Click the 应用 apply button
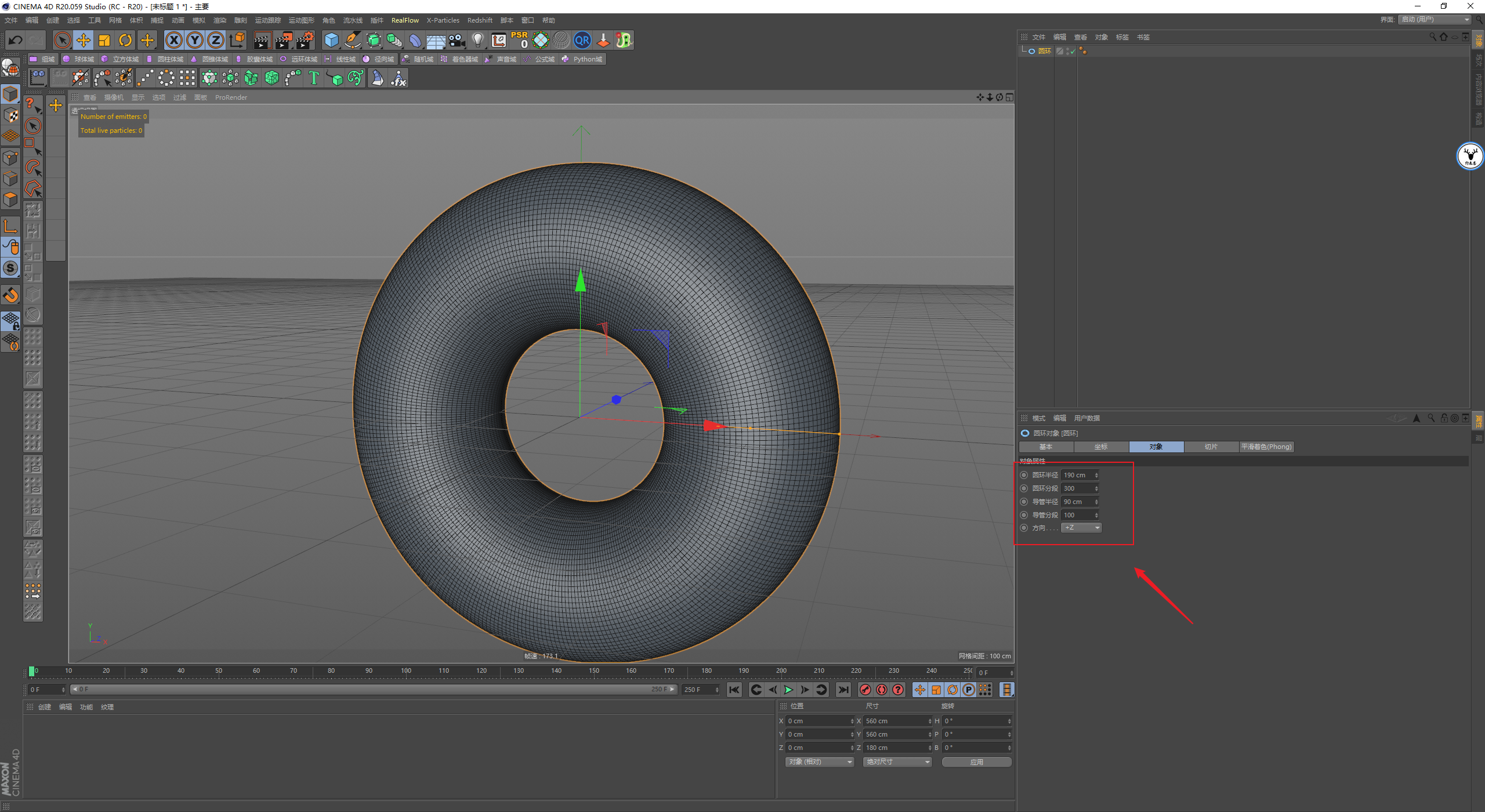The image size is (1485, 812). [977, 762]
